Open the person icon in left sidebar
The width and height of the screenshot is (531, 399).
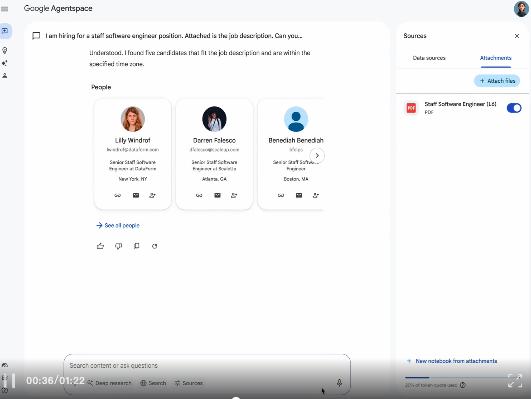point(5,76)
